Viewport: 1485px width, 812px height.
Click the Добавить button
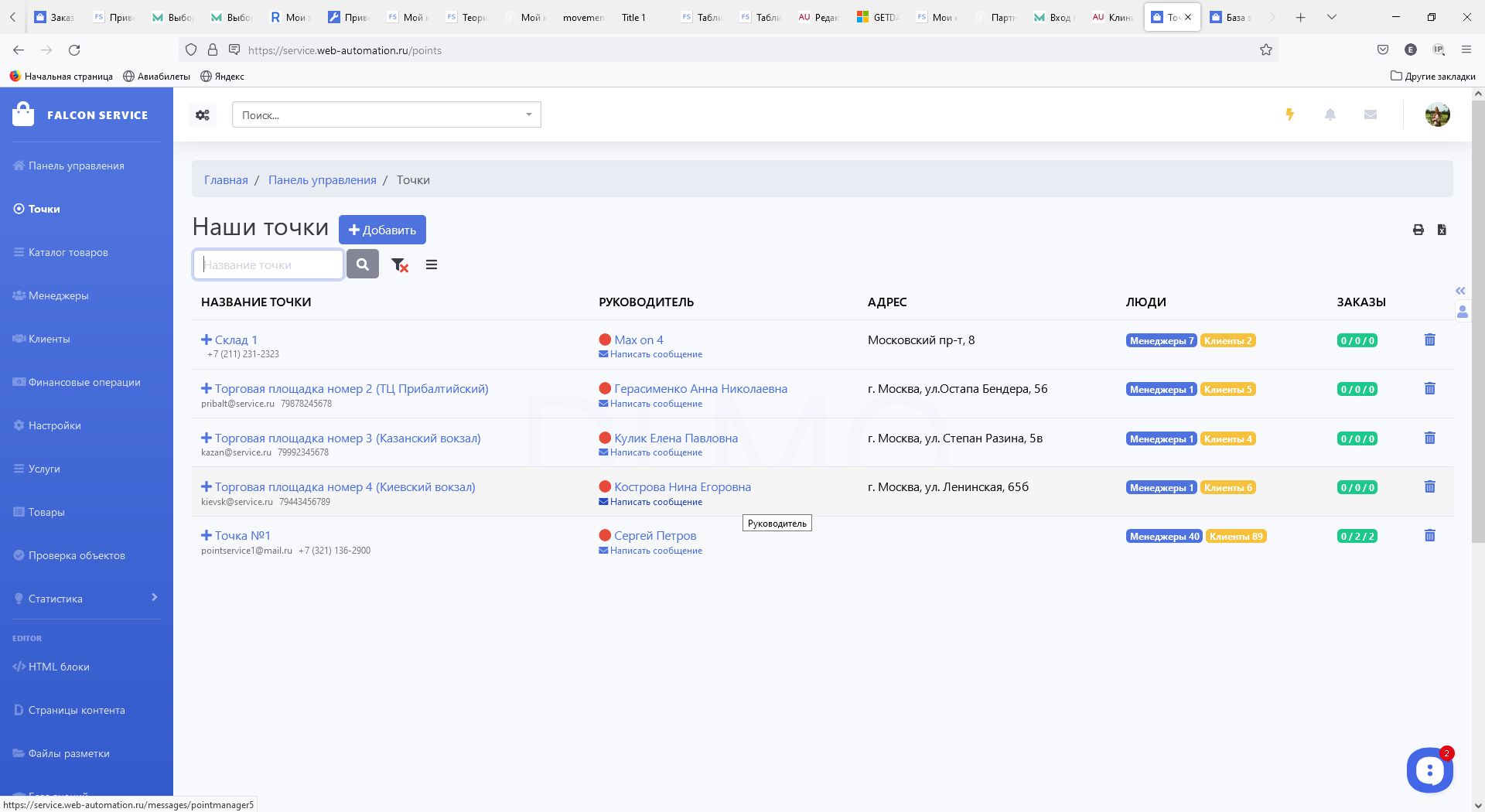pyautogui.click(x=382, y=230)
